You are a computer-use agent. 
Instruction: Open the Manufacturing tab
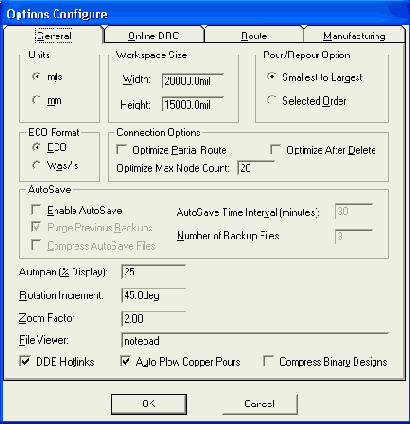(354, 35)
